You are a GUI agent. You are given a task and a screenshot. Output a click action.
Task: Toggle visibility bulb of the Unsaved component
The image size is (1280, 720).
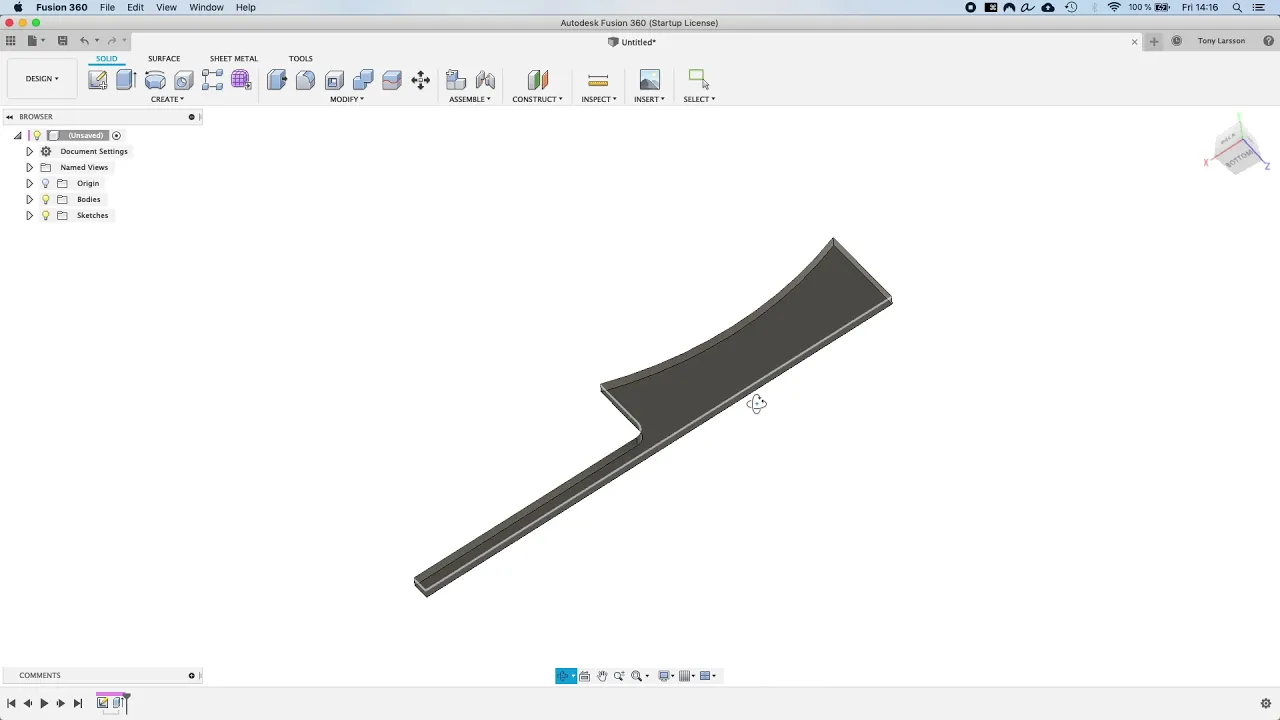[37, 135]
